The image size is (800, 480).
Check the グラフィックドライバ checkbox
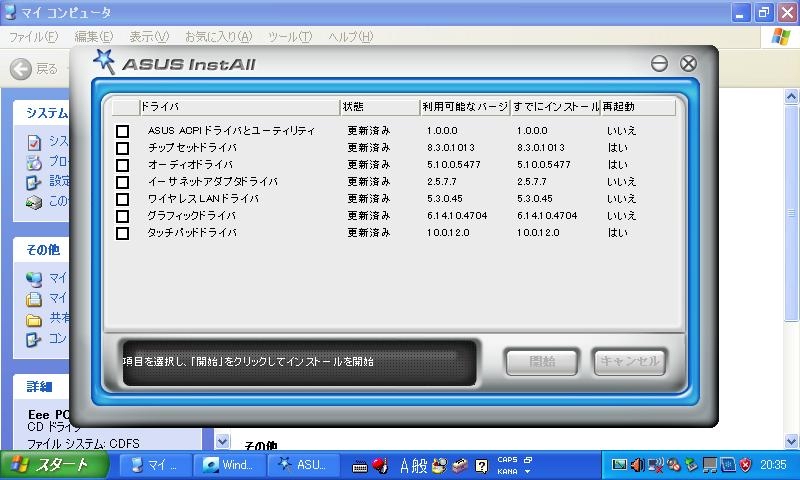click(x=122, y=216)
